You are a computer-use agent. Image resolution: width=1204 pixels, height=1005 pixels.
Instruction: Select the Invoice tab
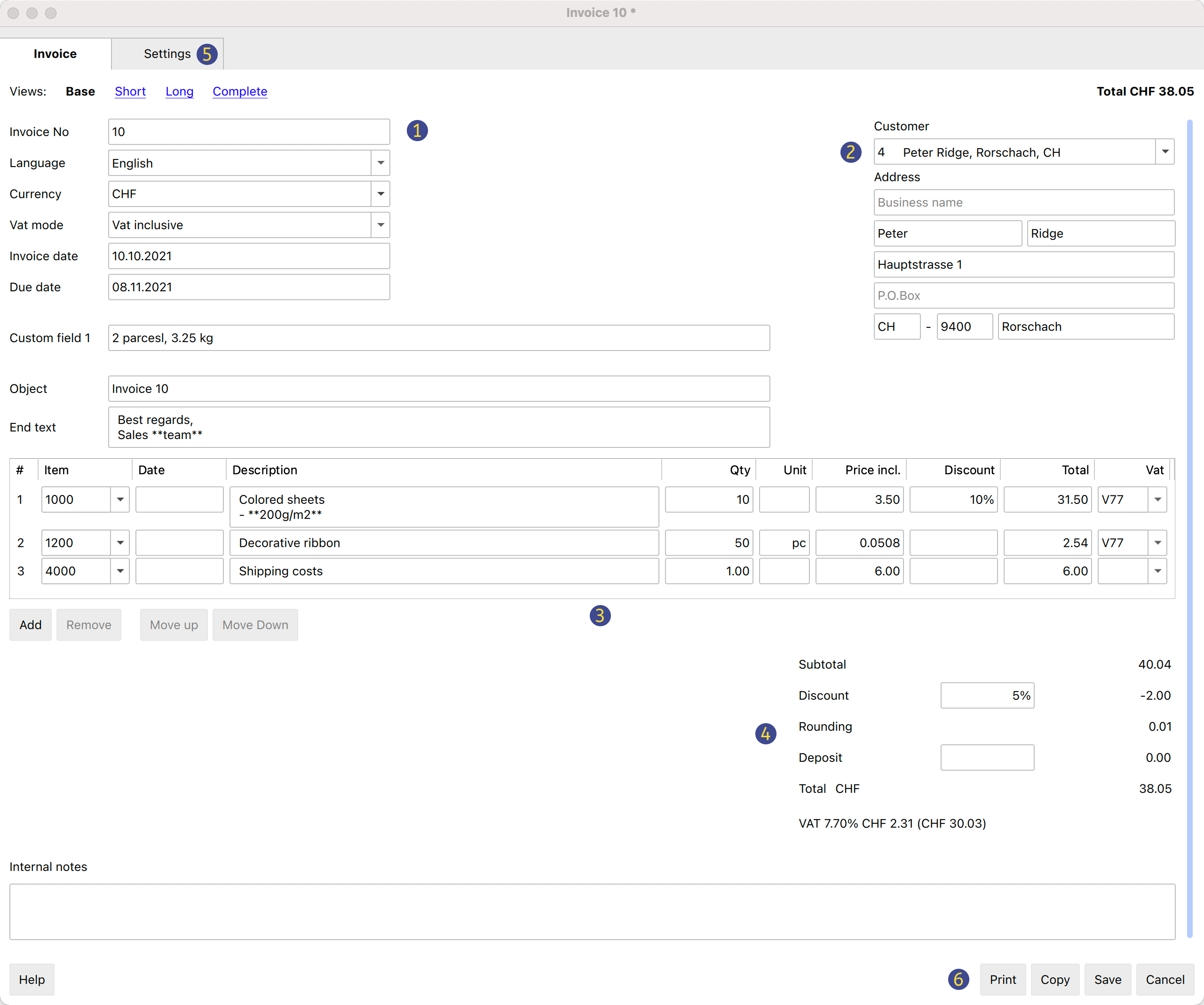click(55, 54)
